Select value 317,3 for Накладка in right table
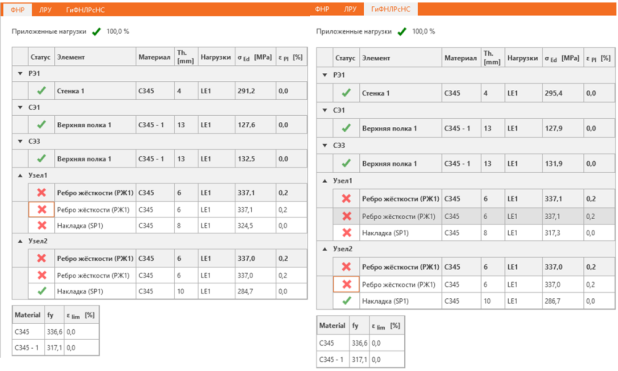The image size is (618, 371). point(553,233)
